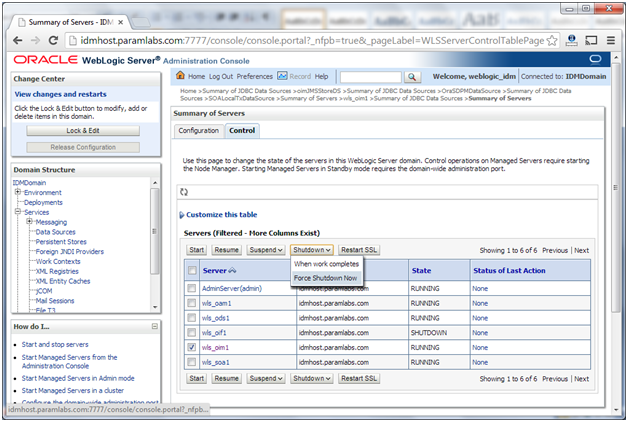Open the Chrome hamburger menu
Image resolution: width=628 pixels, height=422 pixels.
click(610, 40)
